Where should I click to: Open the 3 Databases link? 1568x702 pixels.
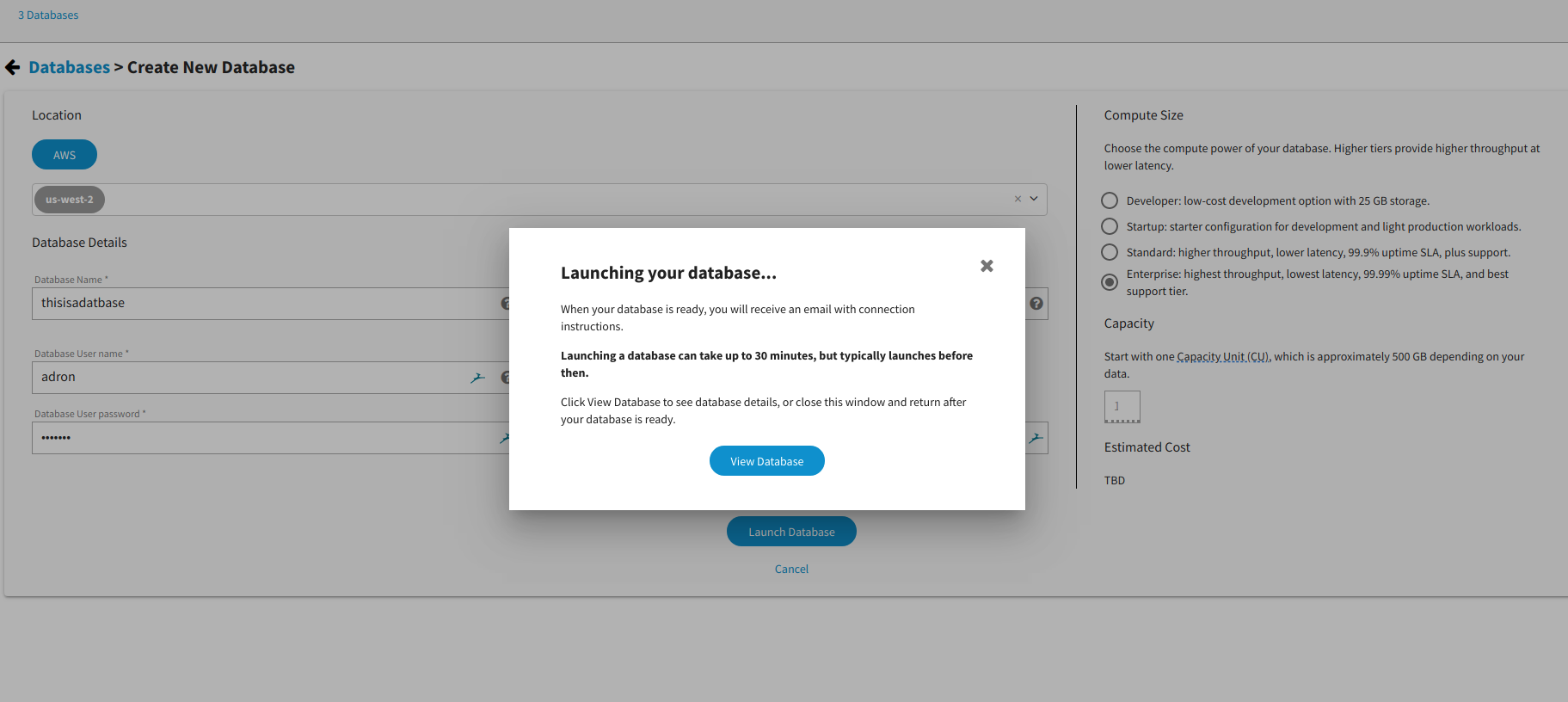tap(48, 15)
